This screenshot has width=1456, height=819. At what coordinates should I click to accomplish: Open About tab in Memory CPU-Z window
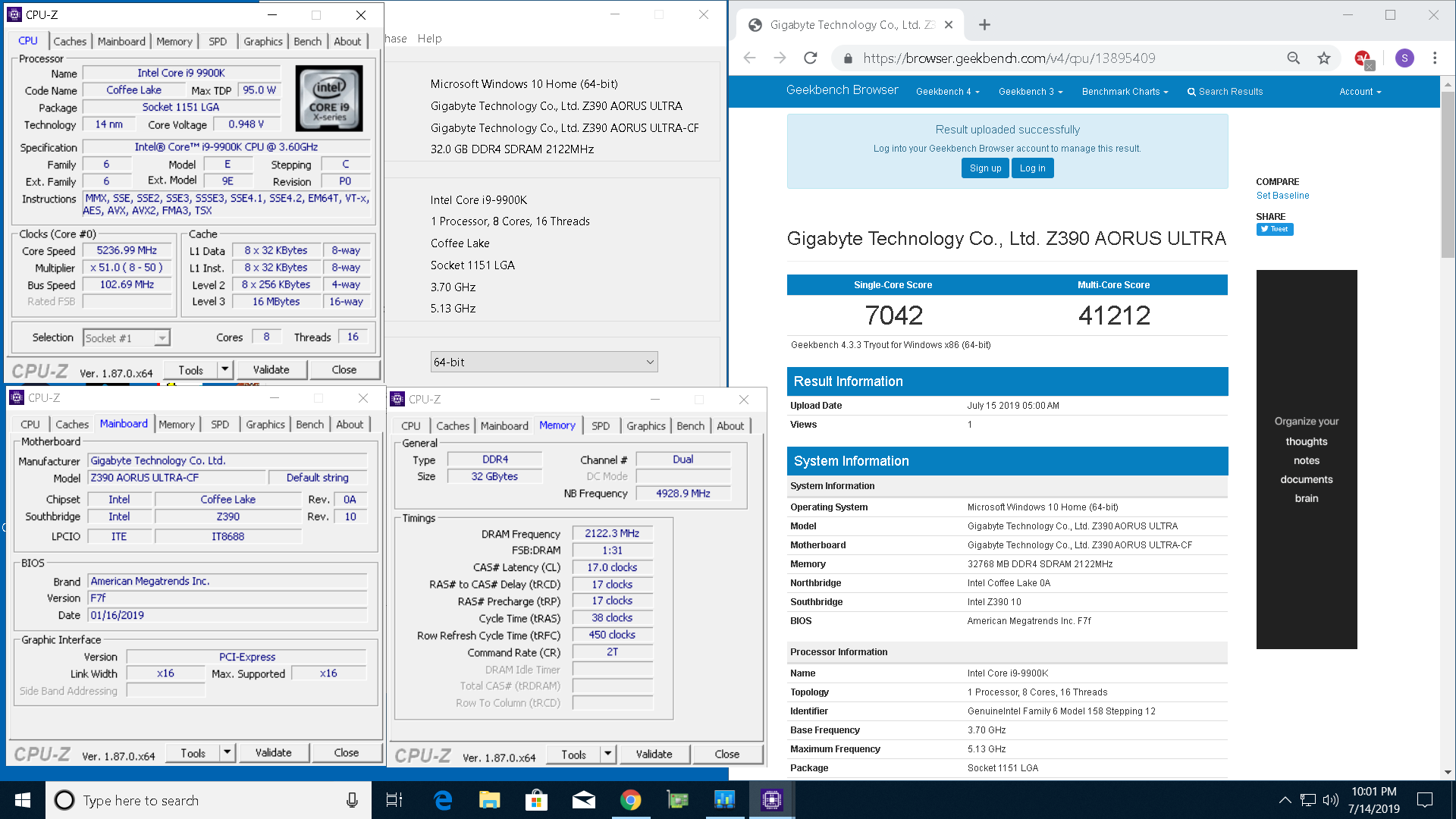730,426
